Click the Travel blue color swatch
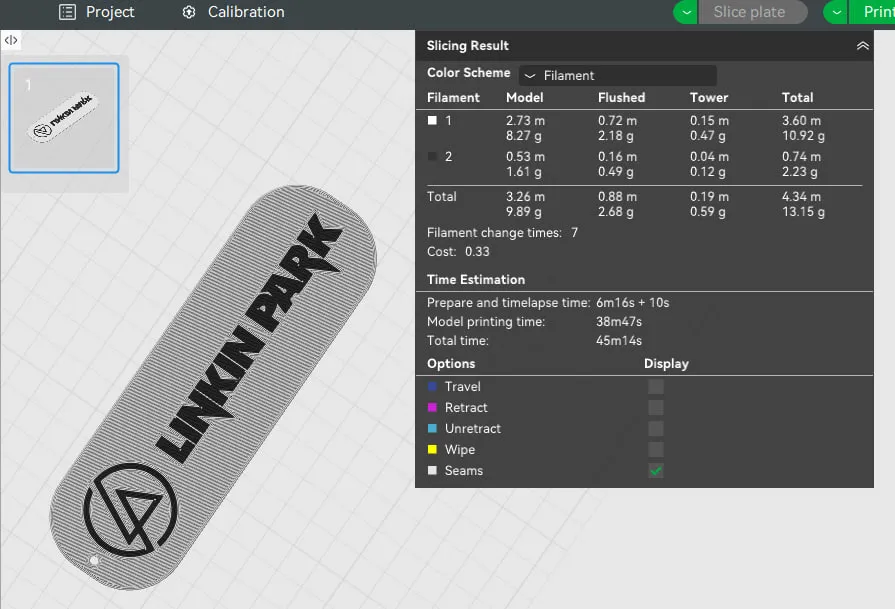 pyautogui.click(x=433, y=386)
